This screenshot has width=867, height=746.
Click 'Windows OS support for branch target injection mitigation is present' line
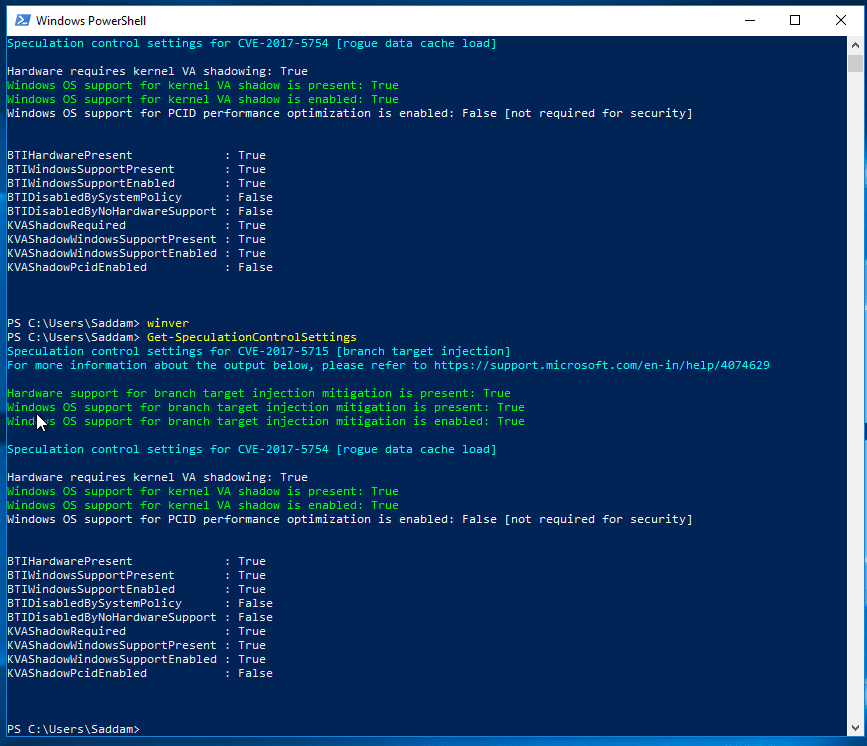click(266, 408)
